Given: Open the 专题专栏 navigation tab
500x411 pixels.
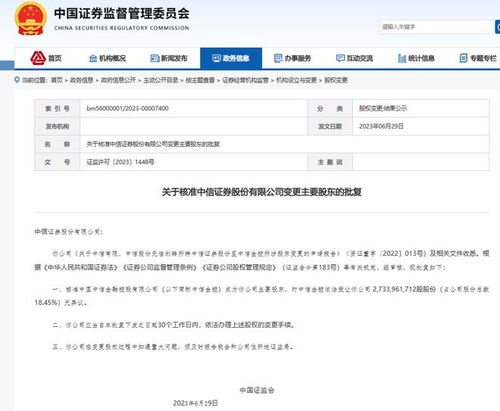Looking at the screenshot, I should 478,58.
